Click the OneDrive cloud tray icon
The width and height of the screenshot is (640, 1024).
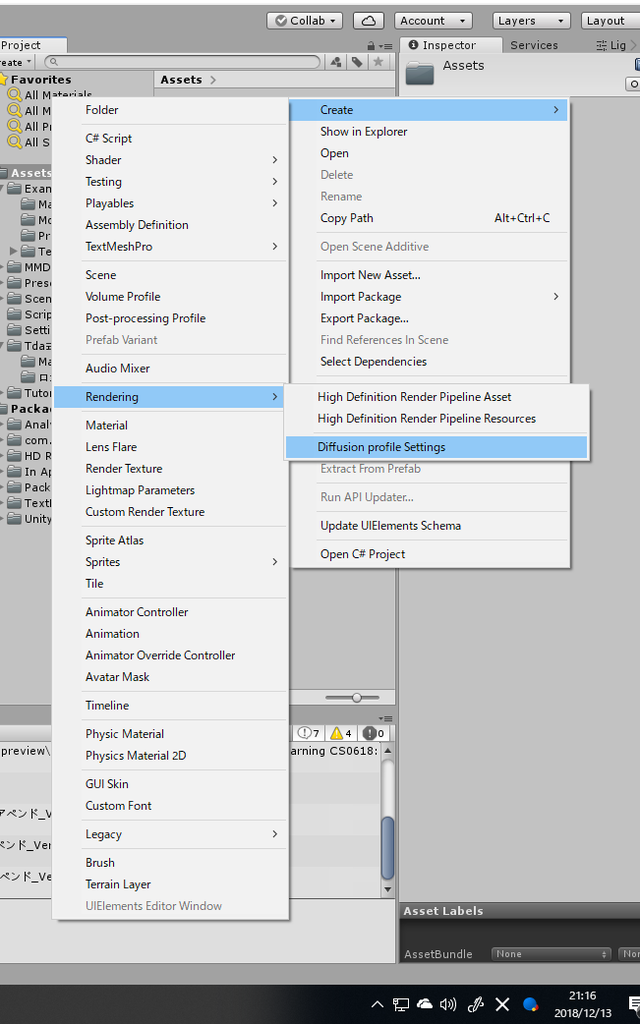424,1004
